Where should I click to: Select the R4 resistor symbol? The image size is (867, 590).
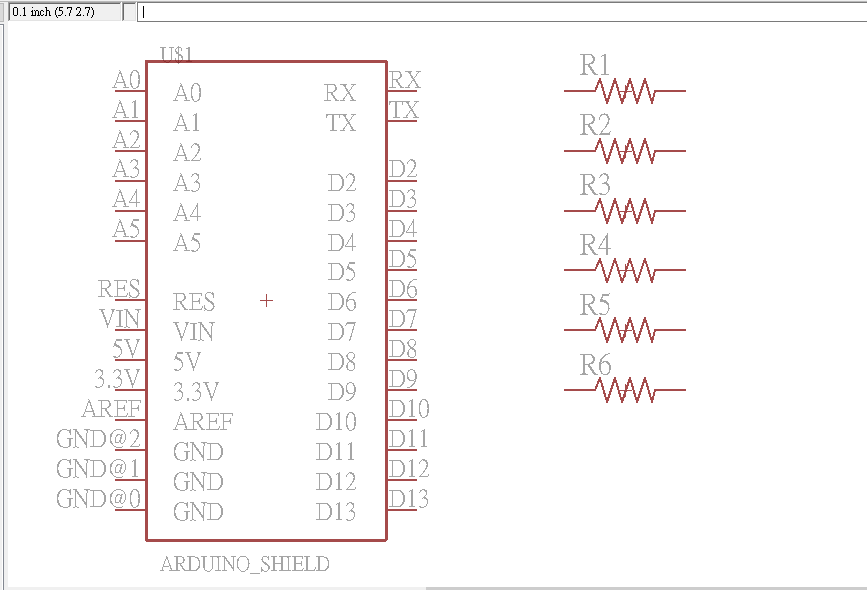click(x=625, y=270)
